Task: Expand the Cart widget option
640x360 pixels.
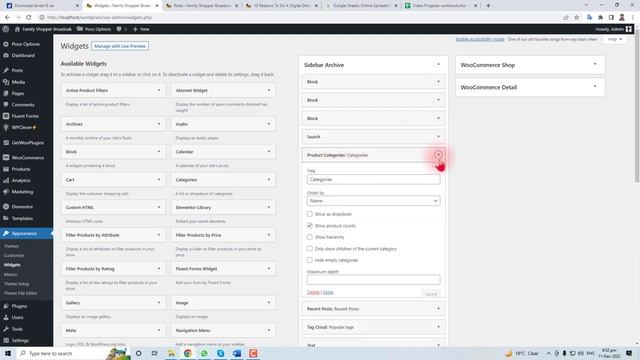Action: tap(159, 180)
